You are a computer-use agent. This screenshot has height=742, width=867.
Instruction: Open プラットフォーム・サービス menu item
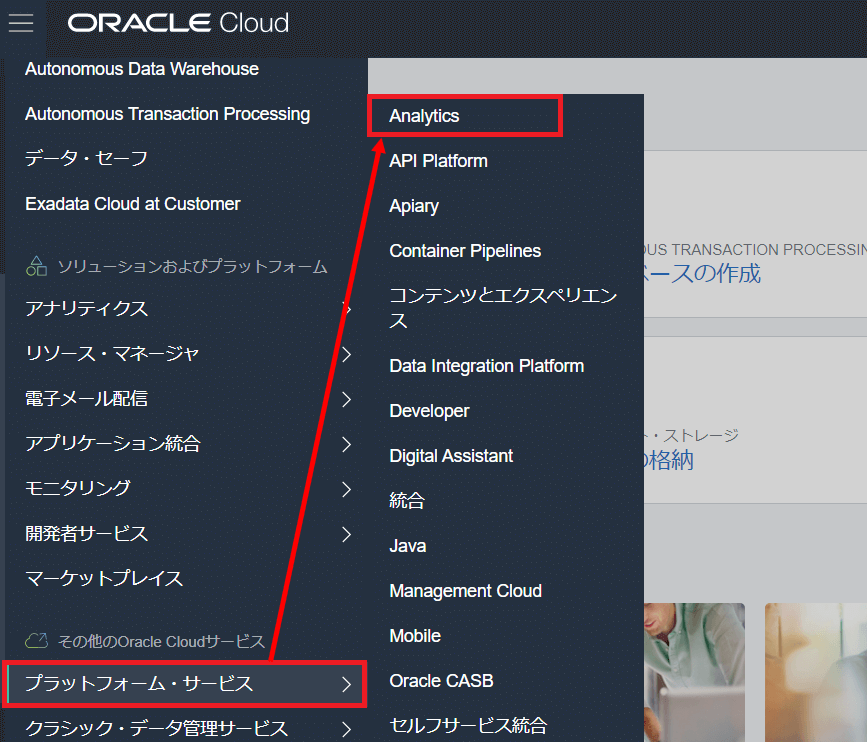[139, 684]
